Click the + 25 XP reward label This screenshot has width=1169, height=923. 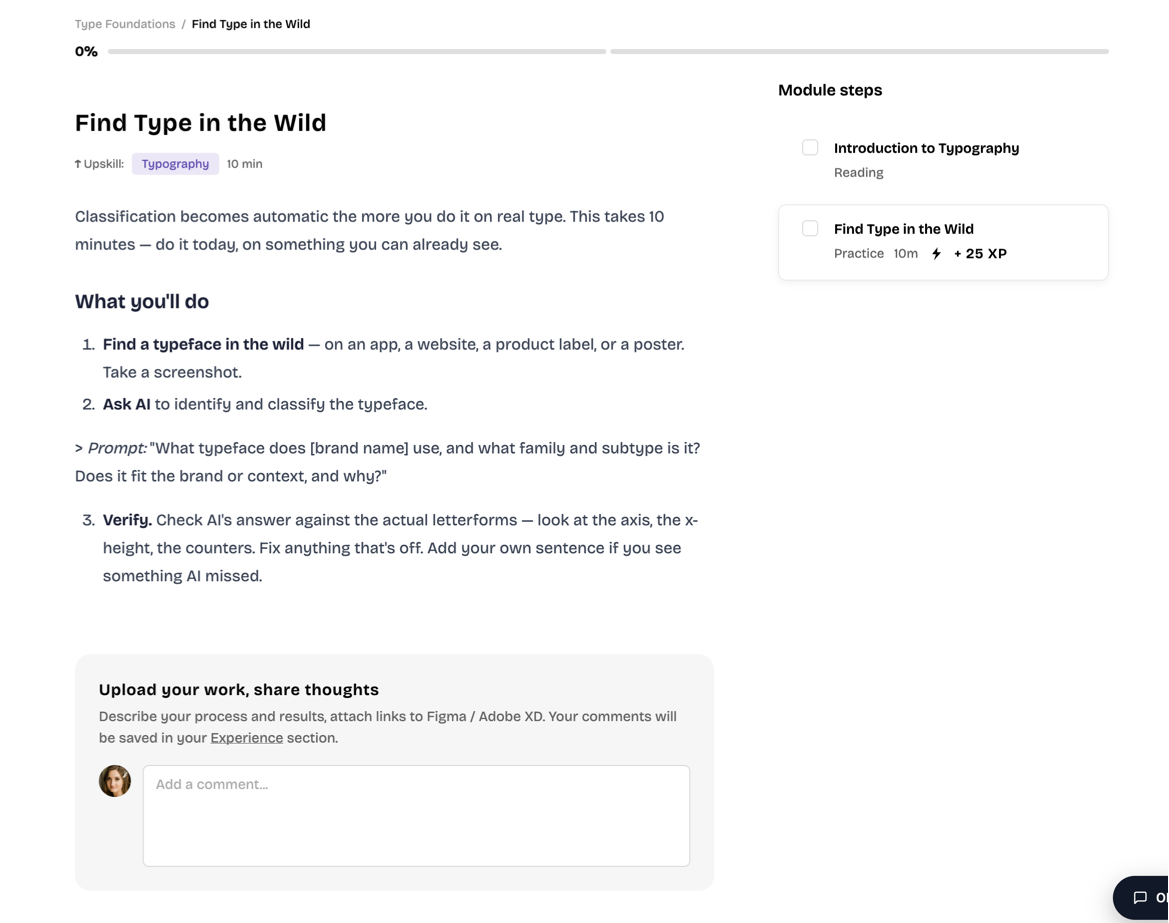pyautogui.click(x=980, y=253)
